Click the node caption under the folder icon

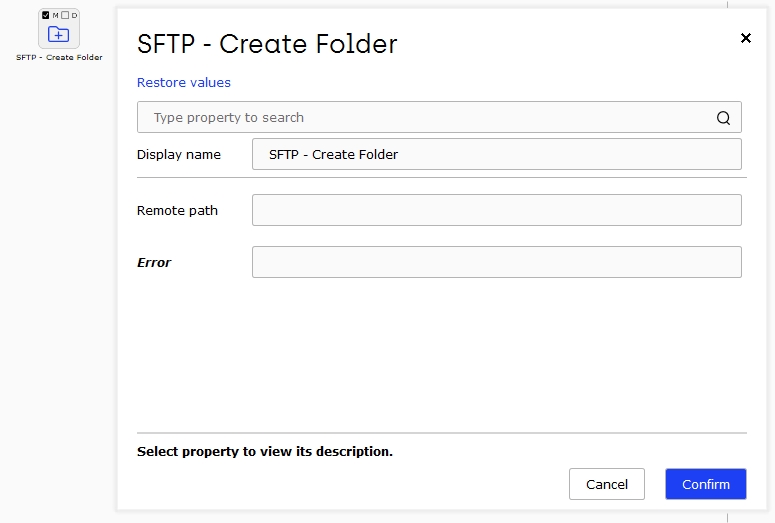59,57
